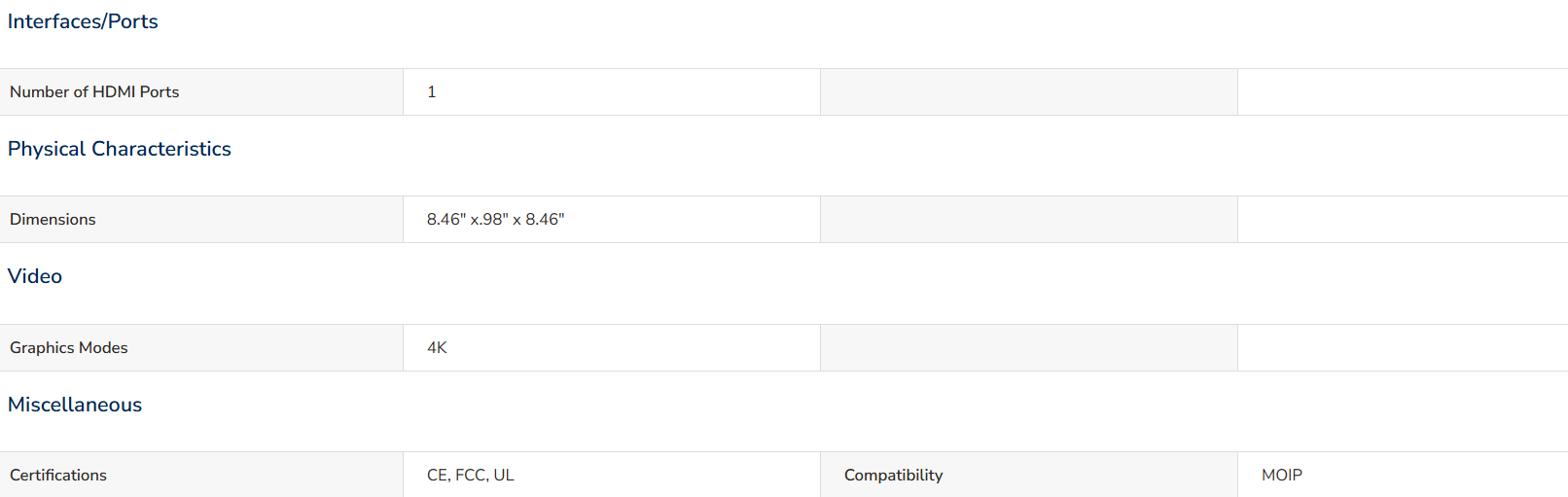The height and width of the screenshot is (497, 1568).
Task: Click the MOIP compatibility value
Action: (x=1282, y=476)
